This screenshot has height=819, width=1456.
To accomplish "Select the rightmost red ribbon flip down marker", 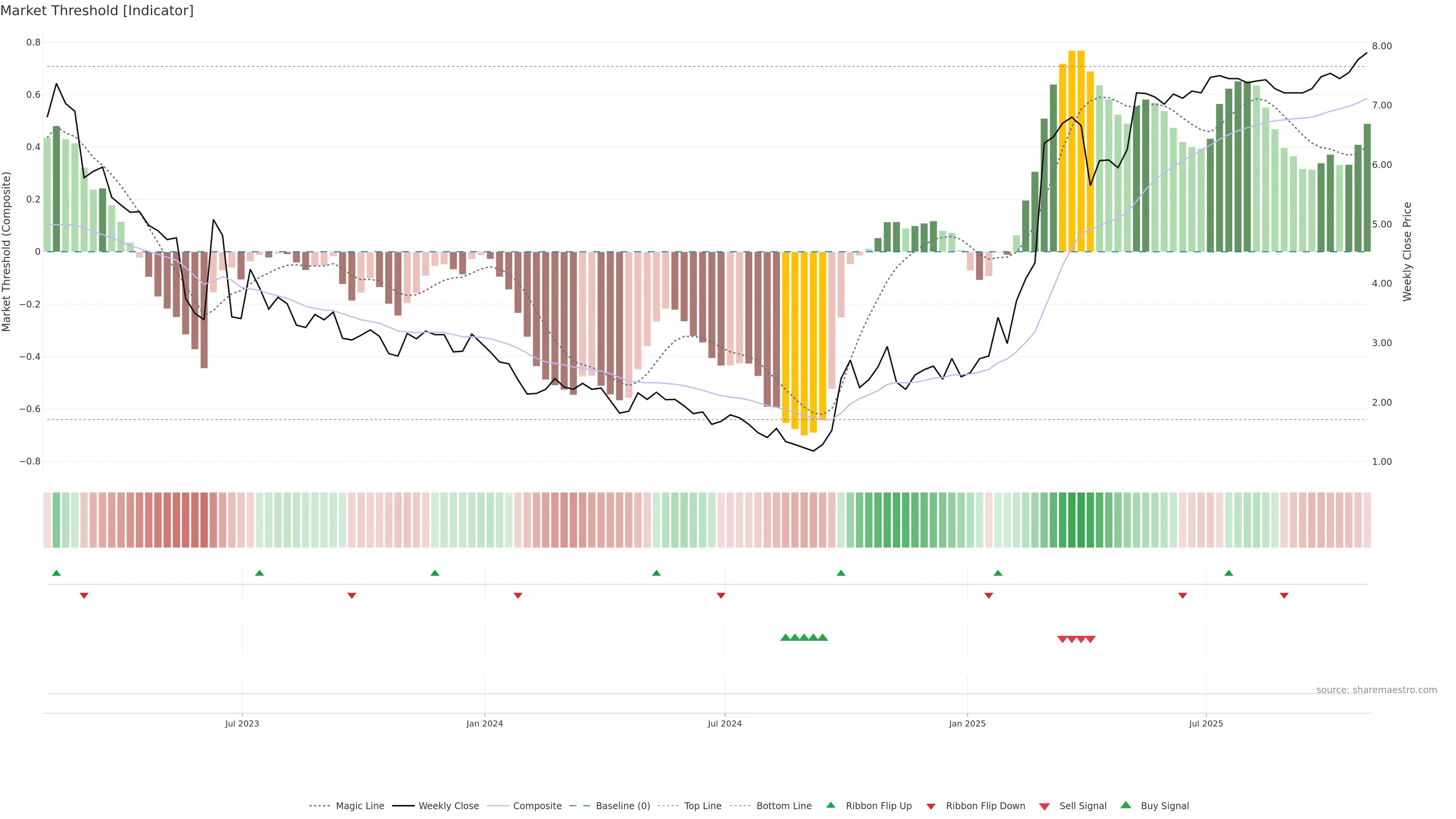I will point(1284,595).
